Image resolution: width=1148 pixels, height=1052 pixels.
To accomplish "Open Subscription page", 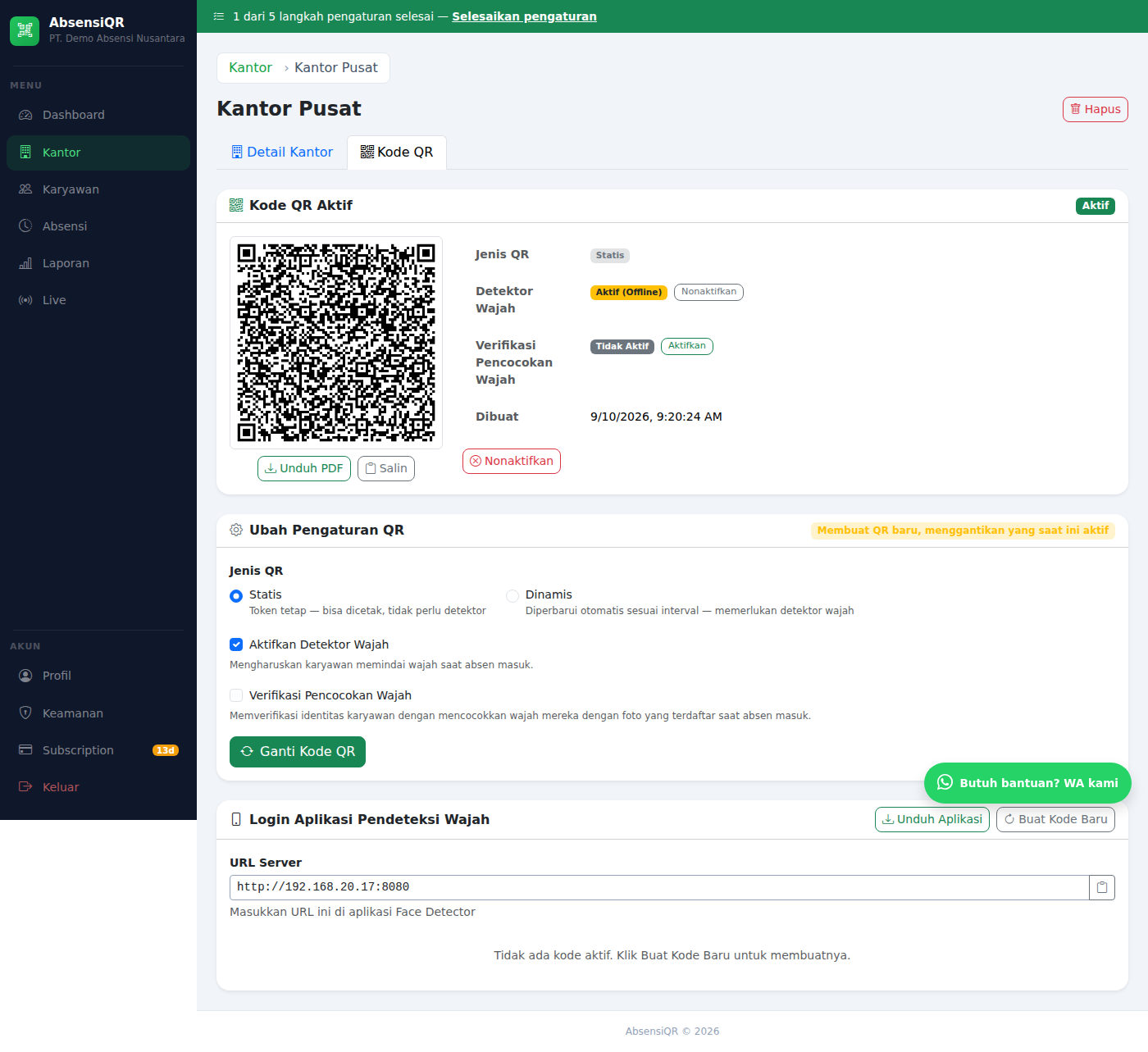I will [x=98, y=750].
